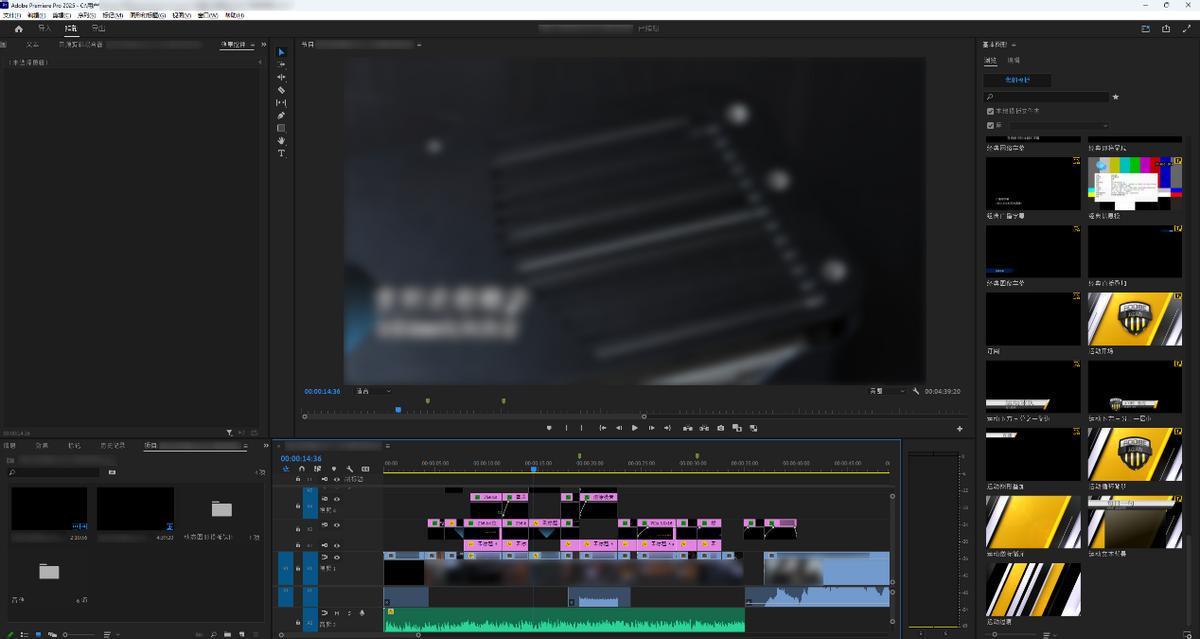Open the Home icon in the header
The image size is (1200, 639).
[18, 29]
